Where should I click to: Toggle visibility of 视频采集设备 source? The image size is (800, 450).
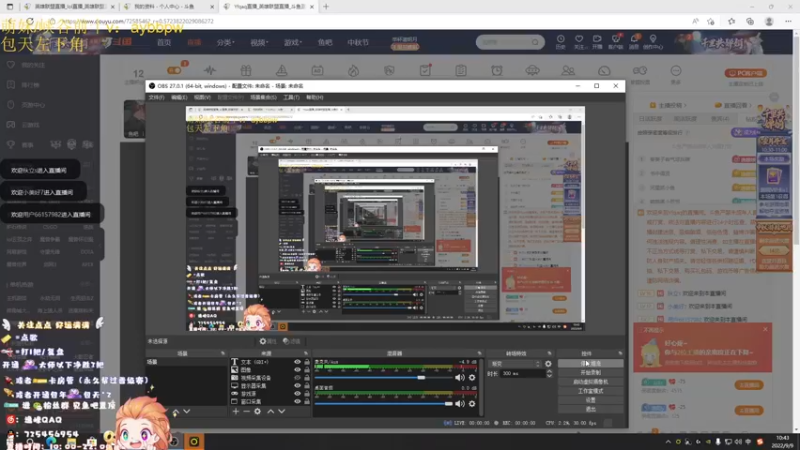tap(297, 378)
